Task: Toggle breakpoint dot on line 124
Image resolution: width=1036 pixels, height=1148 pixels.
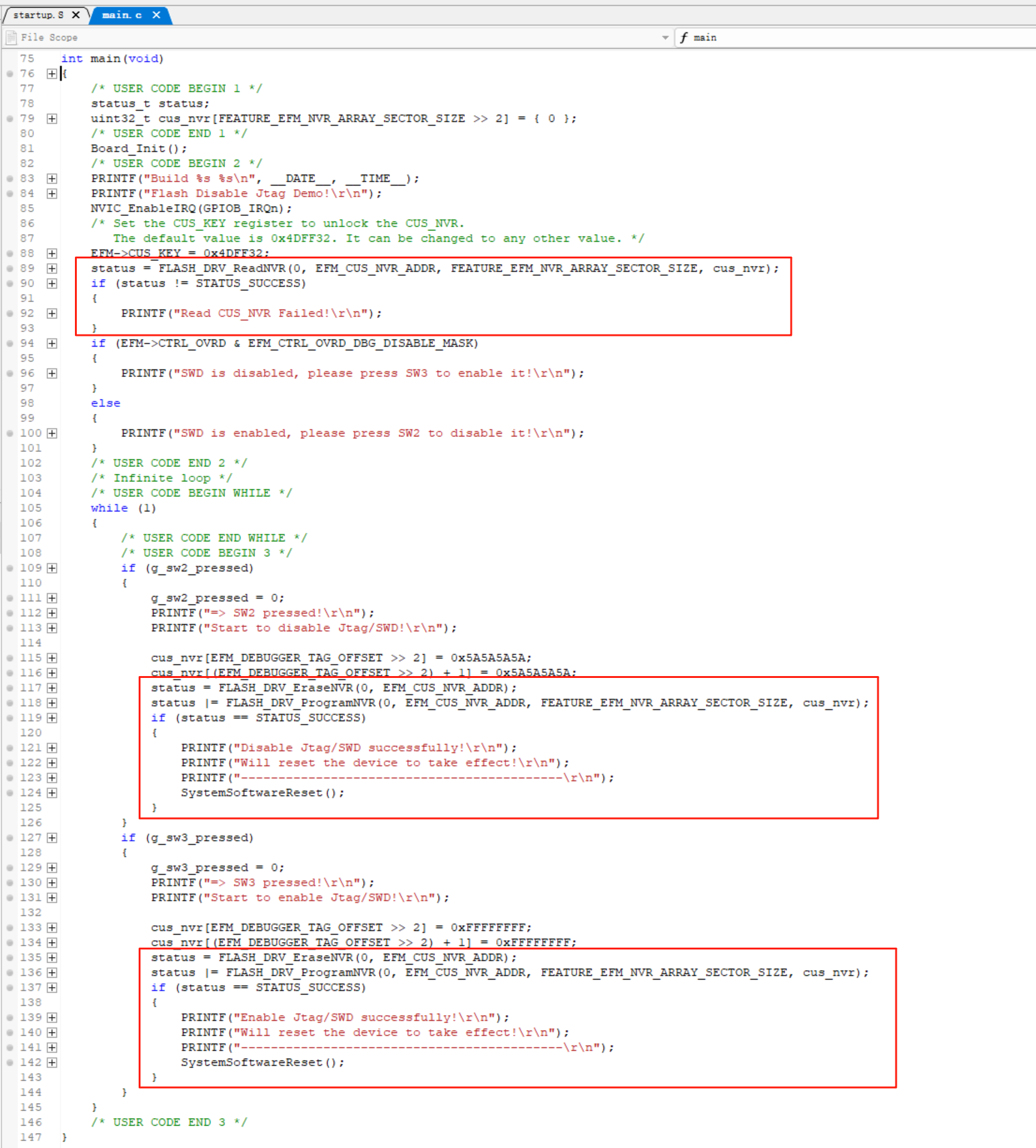Action: [x=10, y=793]
